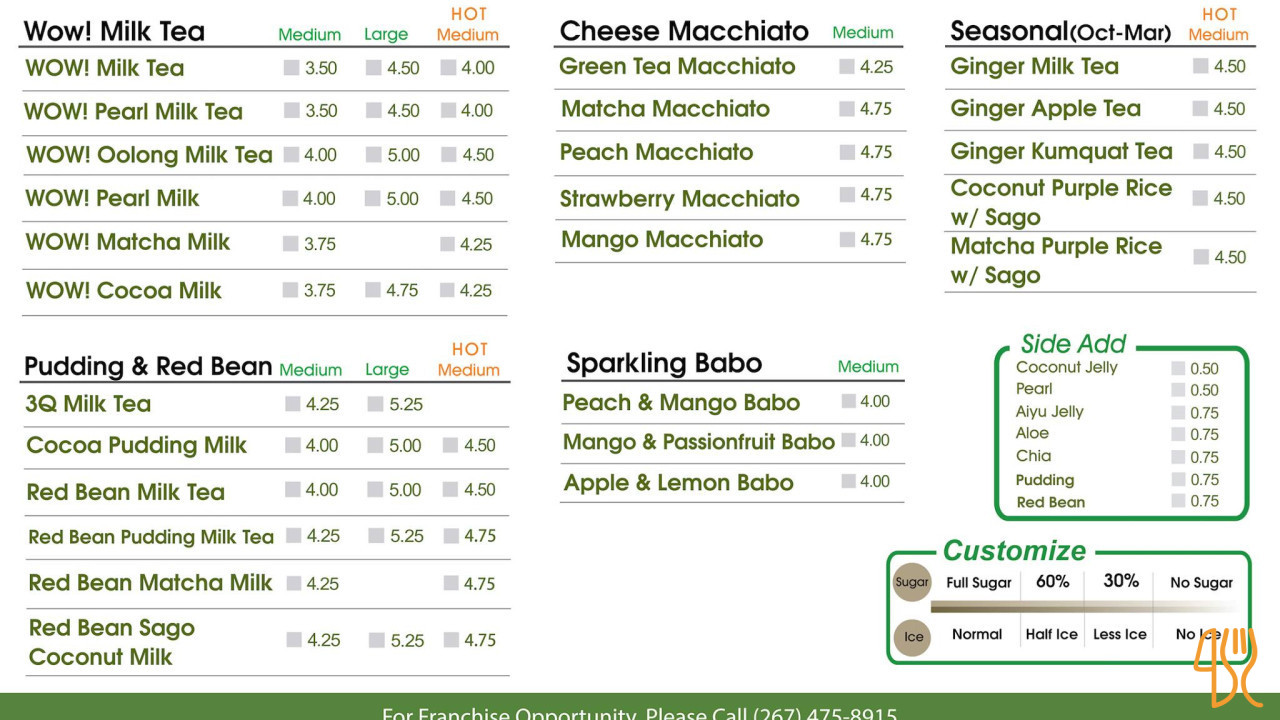Click the Sparkling Babo section heading
1280x720 pixels.
click(664, 363)
